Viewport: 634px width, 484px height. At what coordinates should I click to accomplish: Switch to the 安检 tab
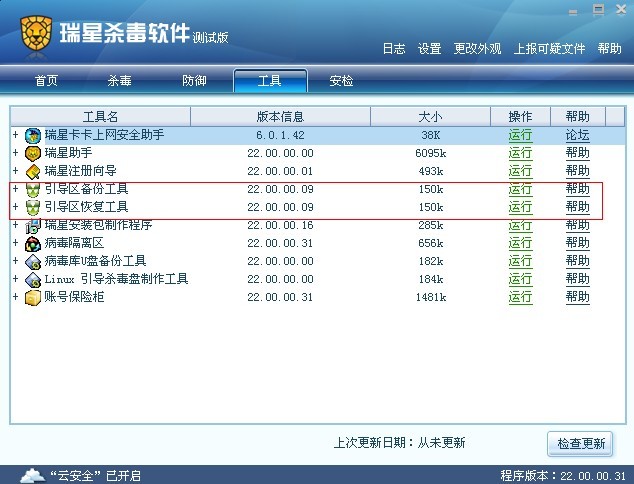[341, 80]
